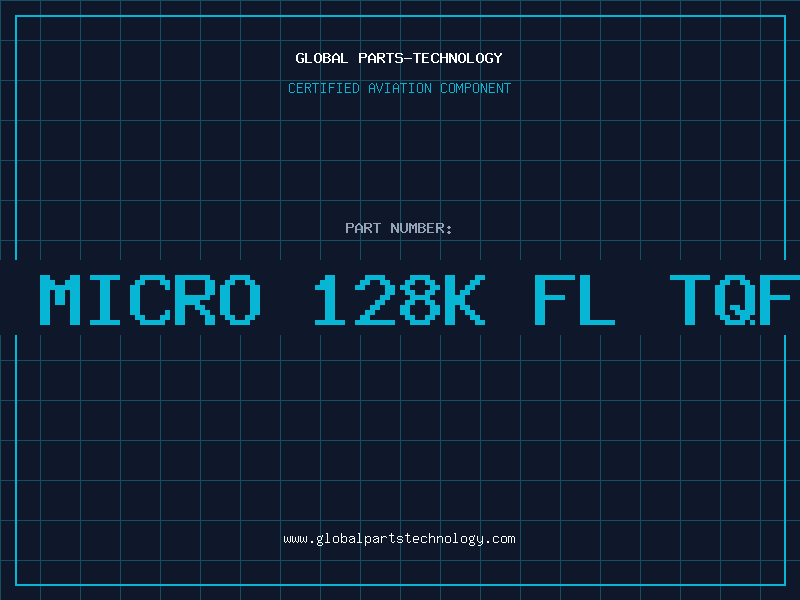Click the PART NUMBER: label
This screenshot has width=800, height=600.
click(x=399, y=228)
